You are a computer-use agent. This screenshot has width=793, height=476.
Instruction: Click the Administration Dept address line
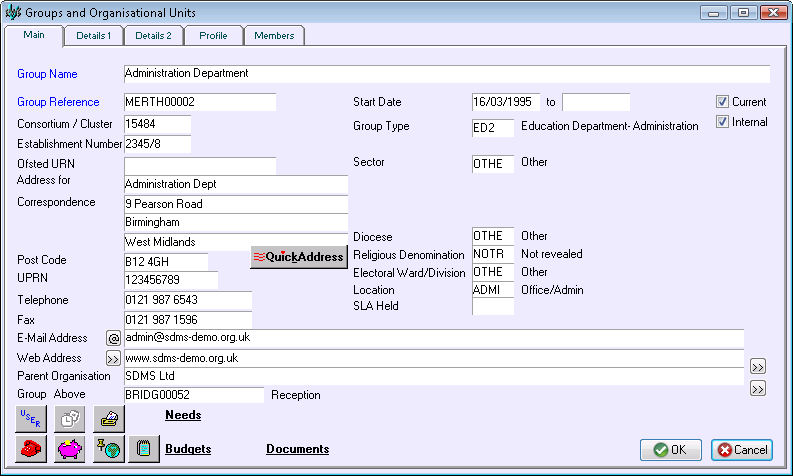click(236, 185)
